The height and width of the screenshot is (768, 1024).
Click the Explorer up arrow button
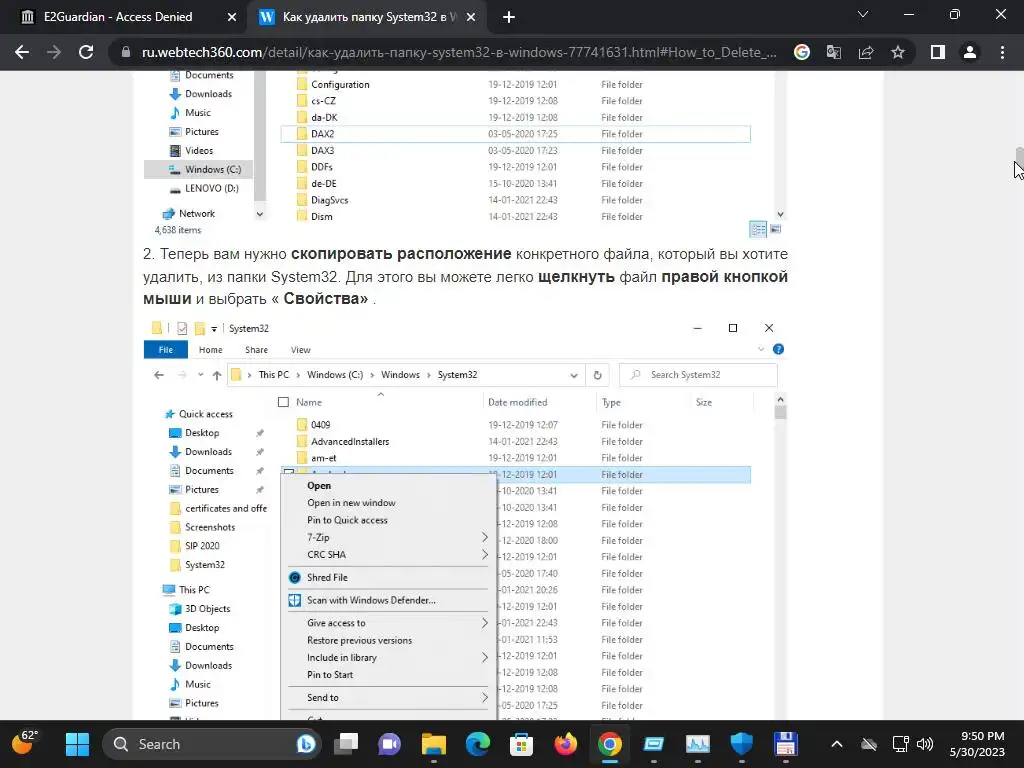(216, 375)
